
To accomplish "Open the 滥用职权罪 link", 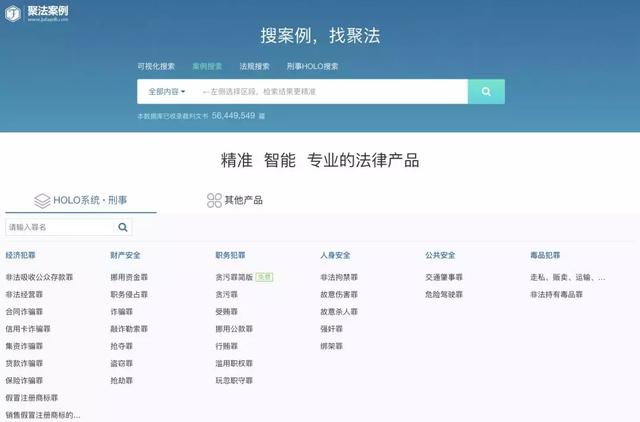I will tap(234, 363).
